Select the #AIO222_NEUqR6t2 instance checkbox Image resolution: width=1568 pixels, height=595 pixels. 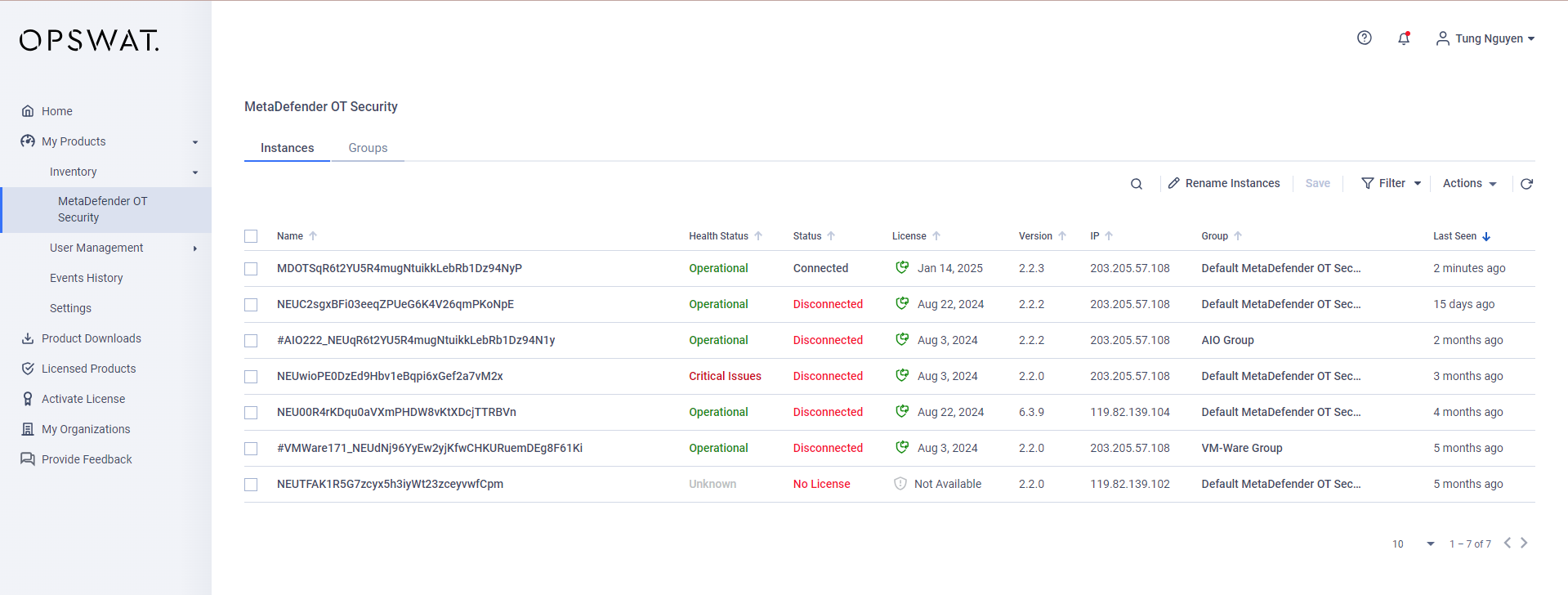pos(251,341)
